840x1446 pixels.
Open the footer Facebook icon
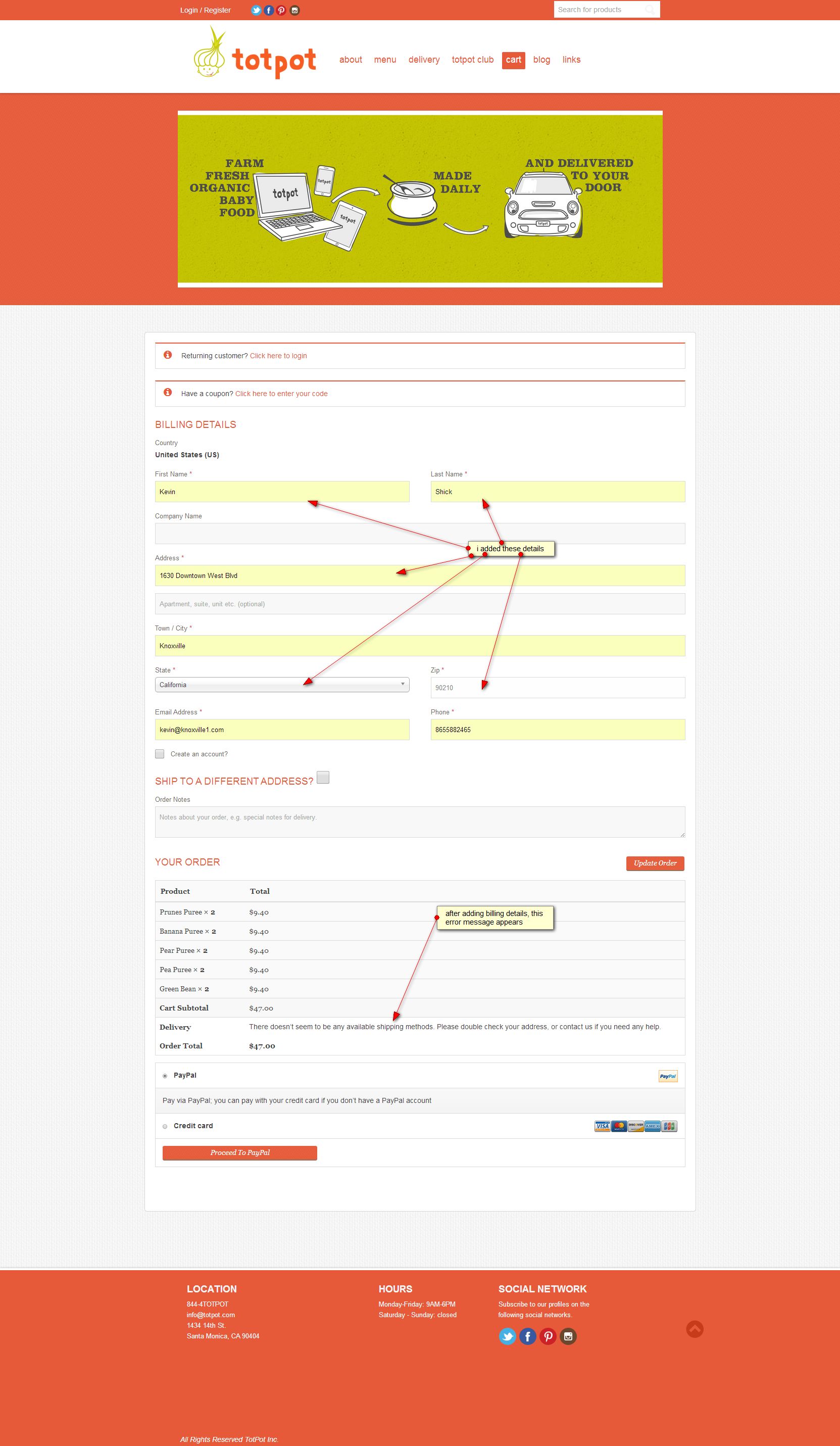click(528, 1336)
